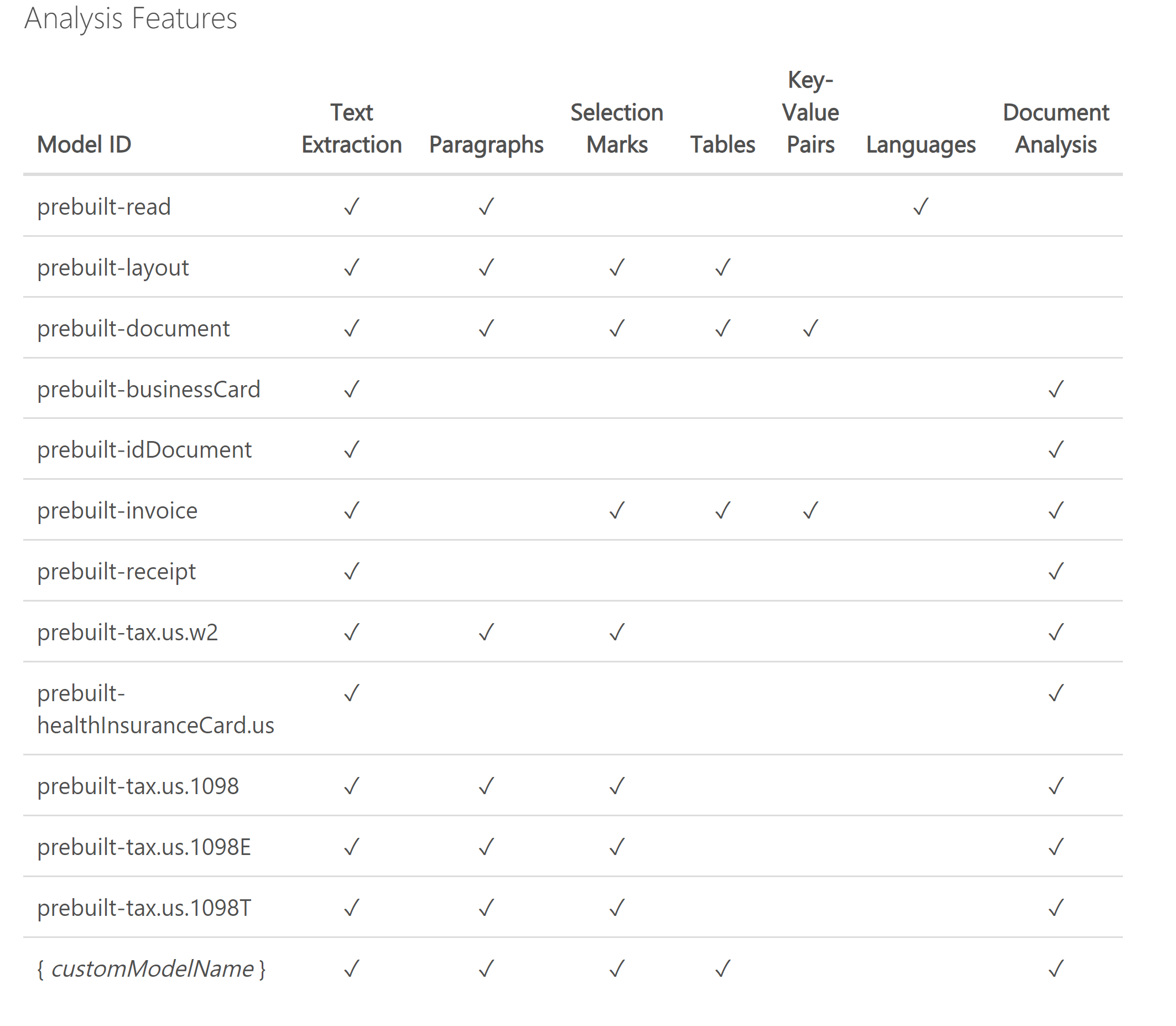Screen dimensions: 1176x1026
Task: Click the customModelName row label
Action: point(152,969)
